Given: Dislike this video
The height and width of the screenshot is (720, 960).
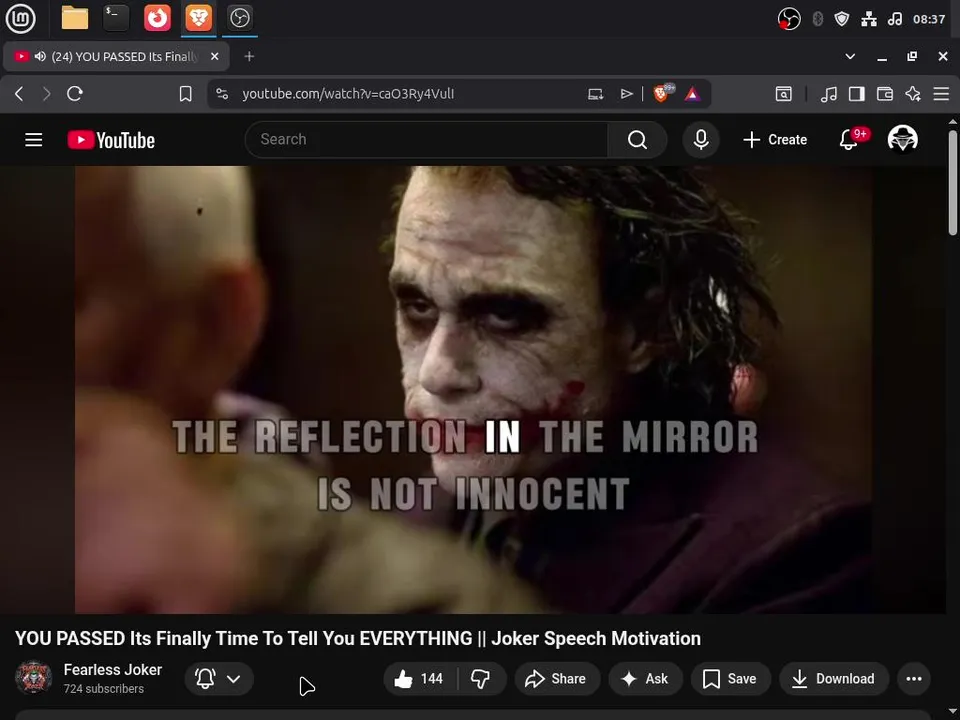Looking at the screenshot, I should tap(481, 678).
